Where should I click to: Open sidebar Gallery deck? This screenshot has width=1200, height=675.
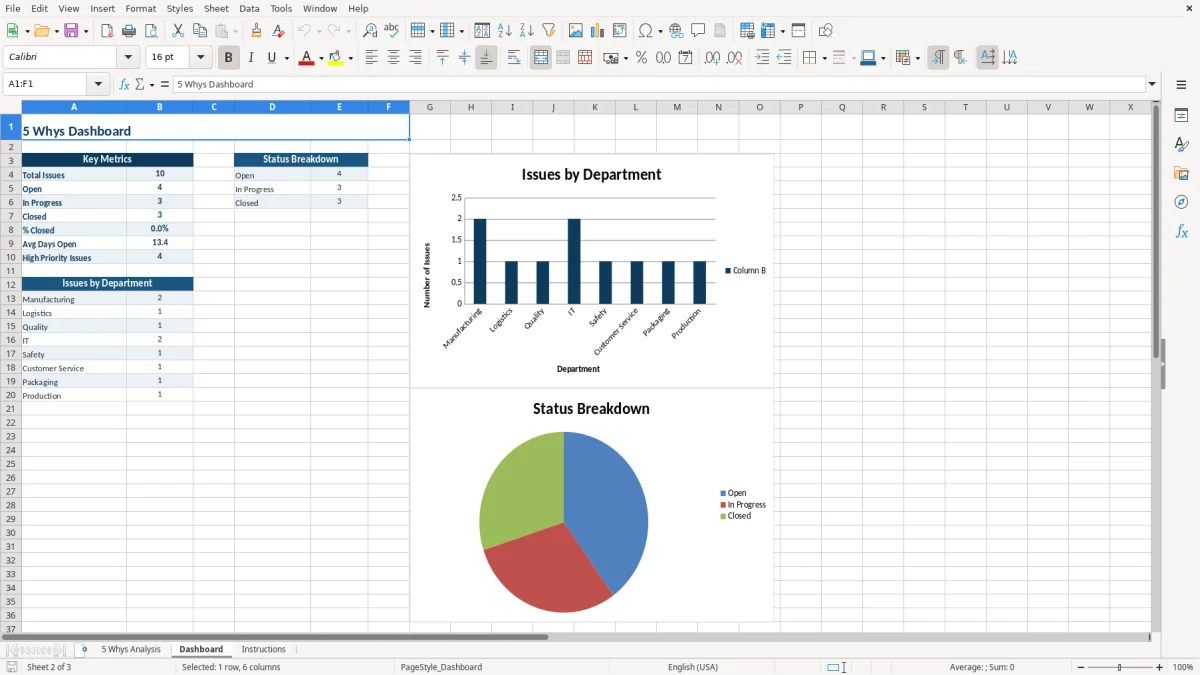coord(1181,174)
